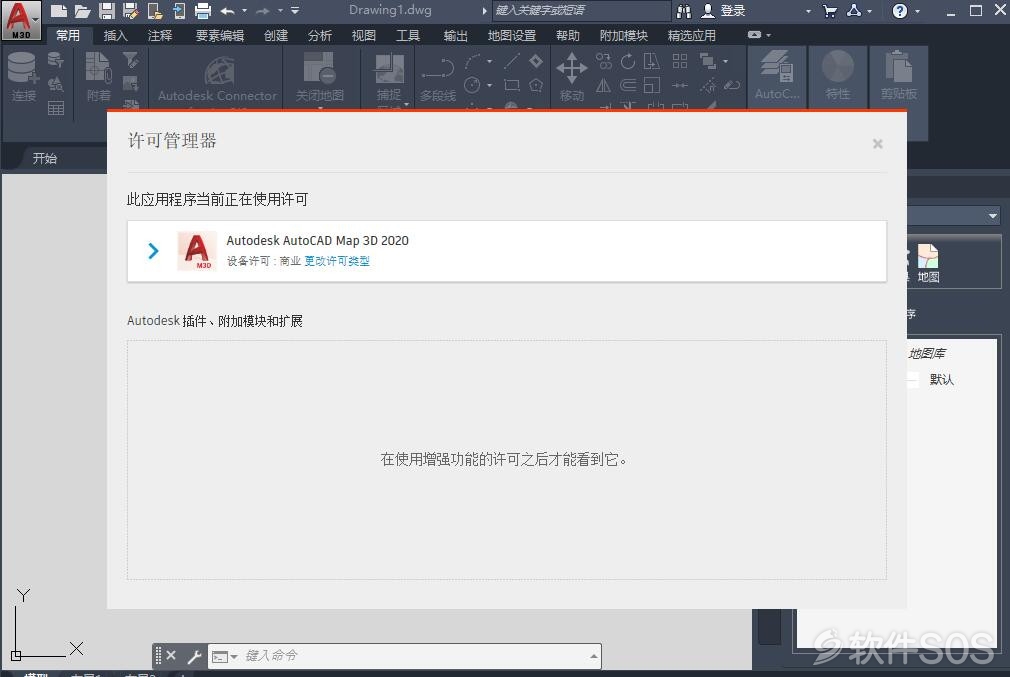The image size is (1010, 677).
Task: Click the binoculars search icon
Action: click(684, 10)
